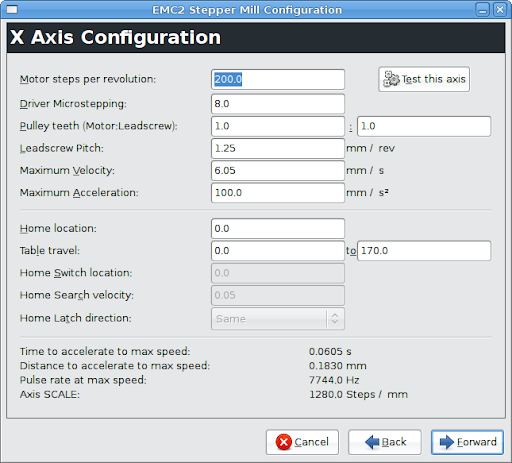The image size is (512, 463).
Task: Click the Maximum Acceleration input field
Action: coord(278,193)
